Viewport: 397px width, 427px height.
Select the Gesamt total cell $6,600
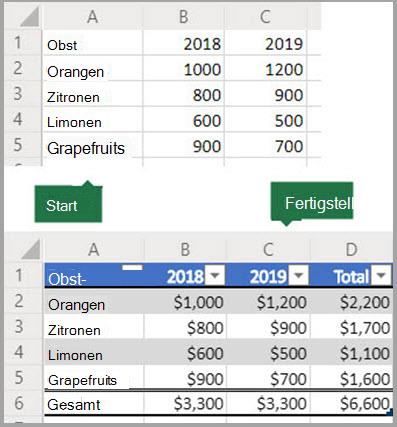point(351,403)
